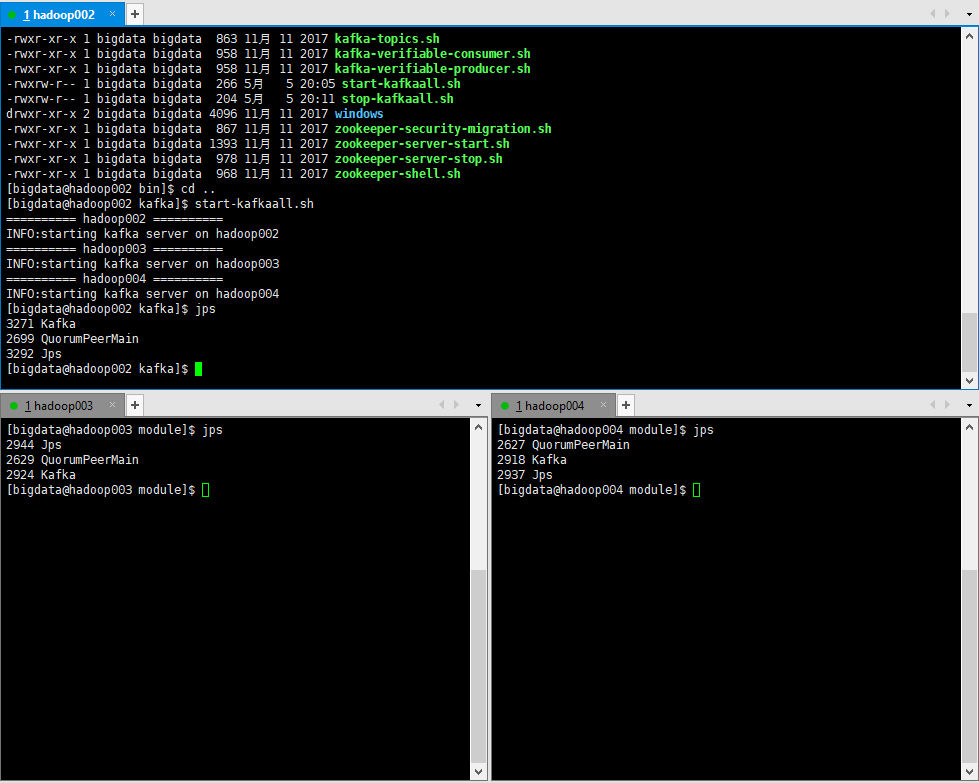Click 'INFO:starting kafka server on hadoop003' line
The image size is (979, 783).
point(142,263)
